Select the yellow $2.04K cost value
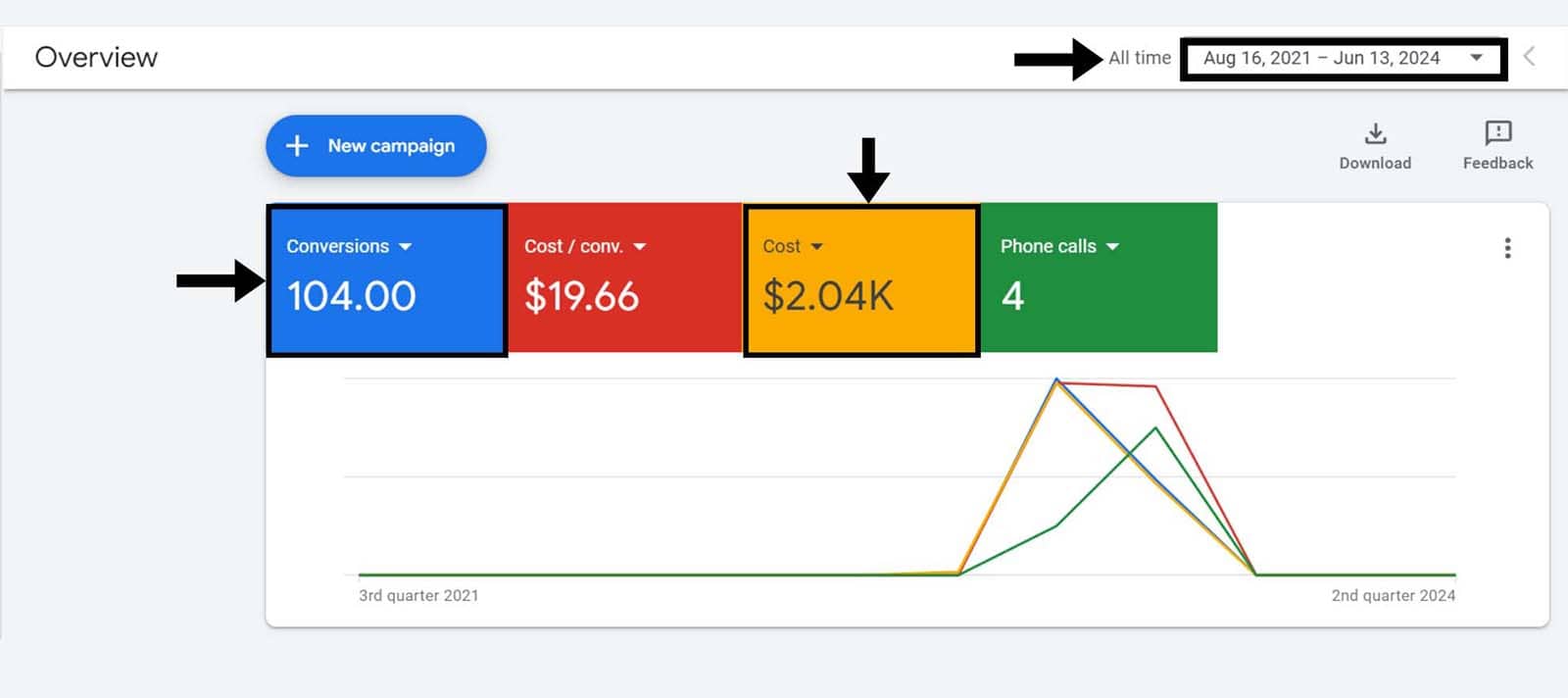The image size is (1568, 698). (x=828, y=296)
